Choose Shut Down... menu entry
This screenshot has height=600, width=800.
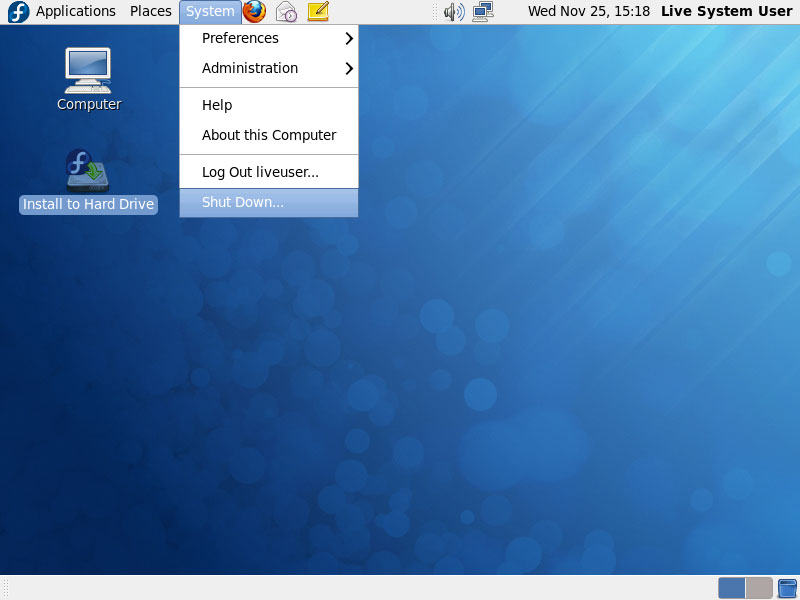pos(269,203)
